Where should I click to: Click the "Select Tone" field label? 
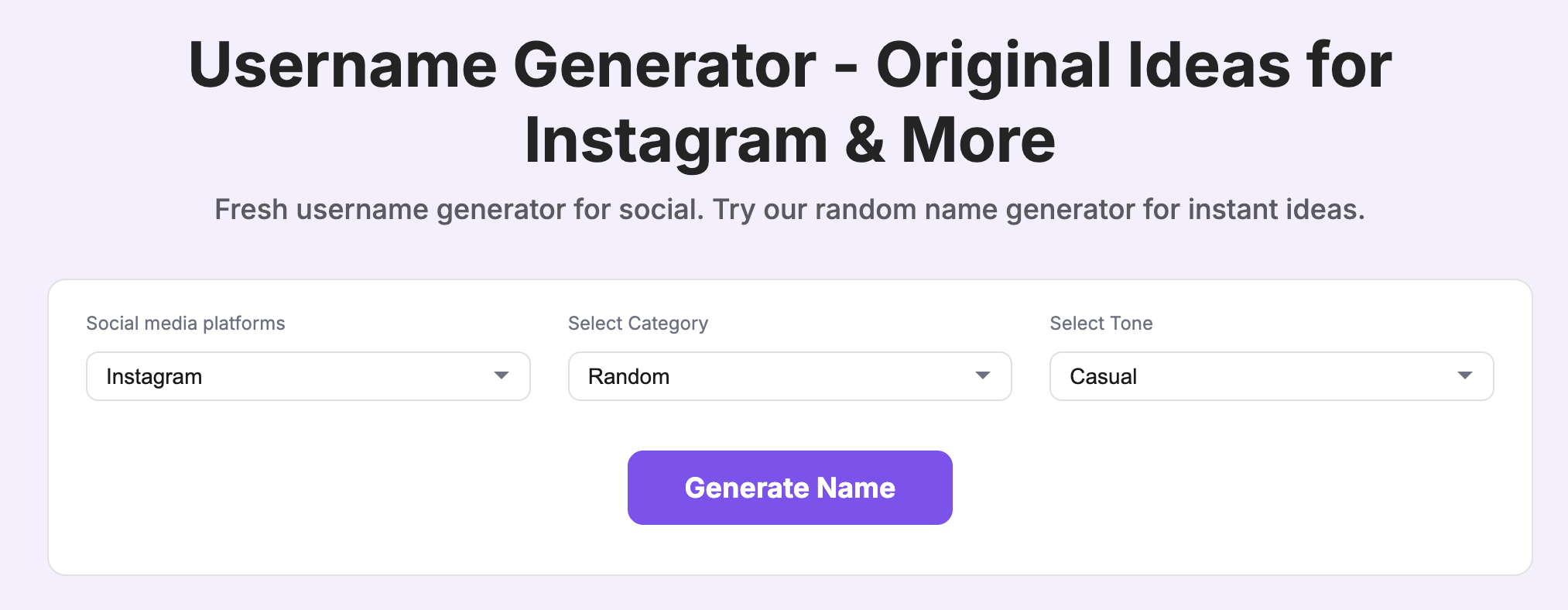click(1101, 324)
